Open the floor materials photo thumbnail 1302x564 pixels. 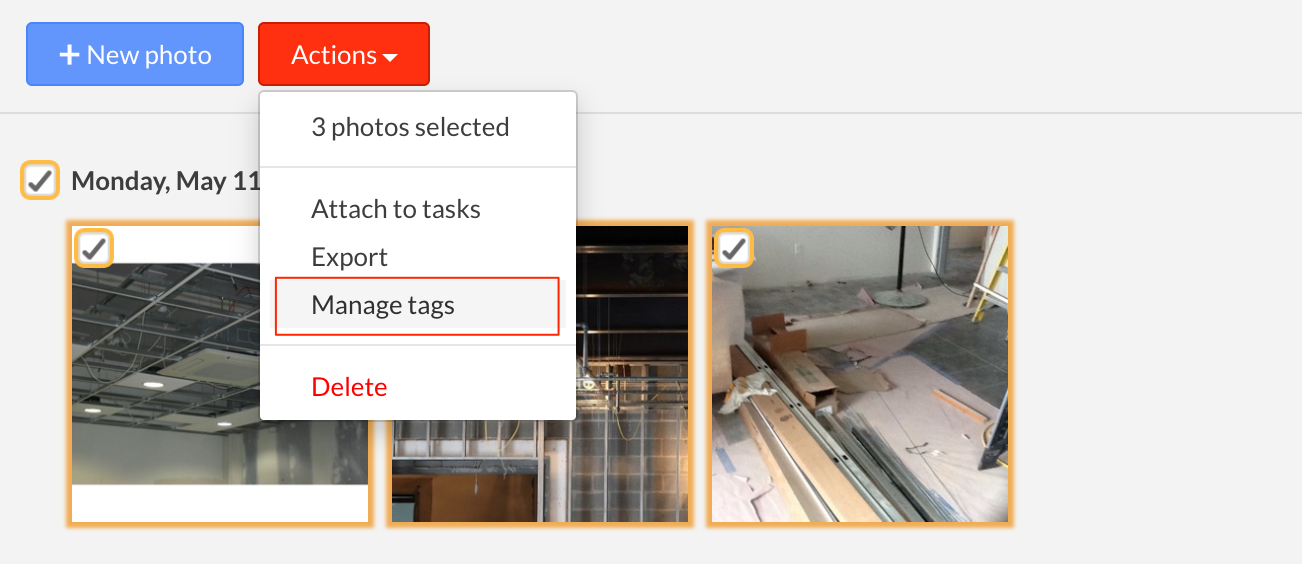click(859, 373)
